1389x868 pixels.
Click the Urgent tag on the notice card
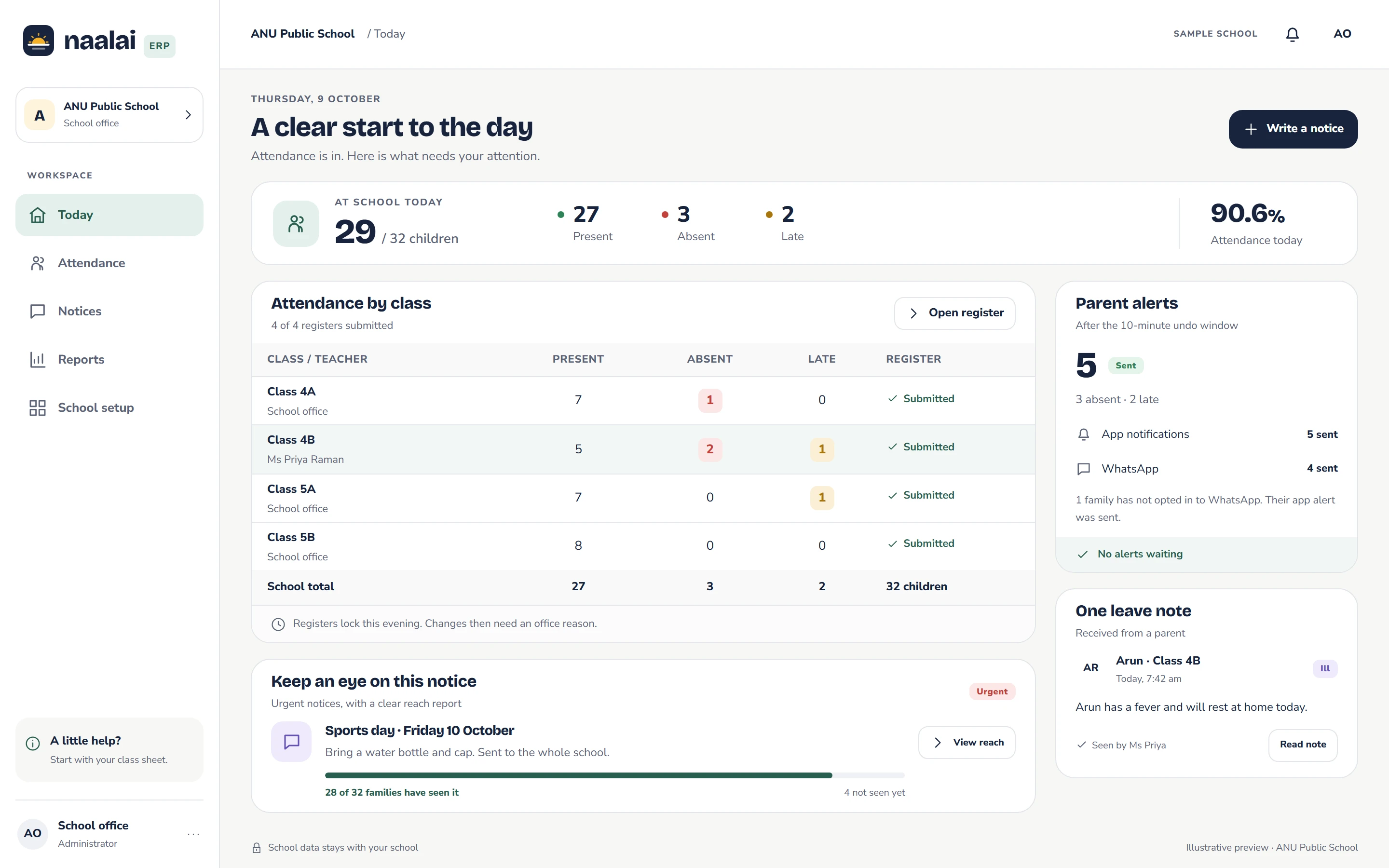point(992,692)
